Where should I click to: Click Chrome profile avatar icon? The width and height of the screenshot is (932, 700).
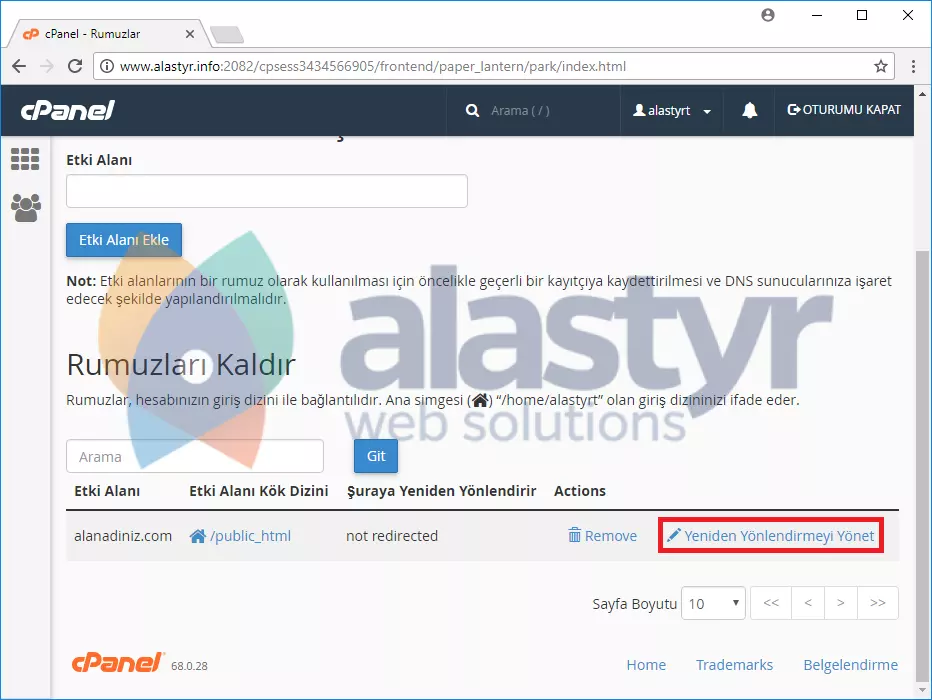768,15
